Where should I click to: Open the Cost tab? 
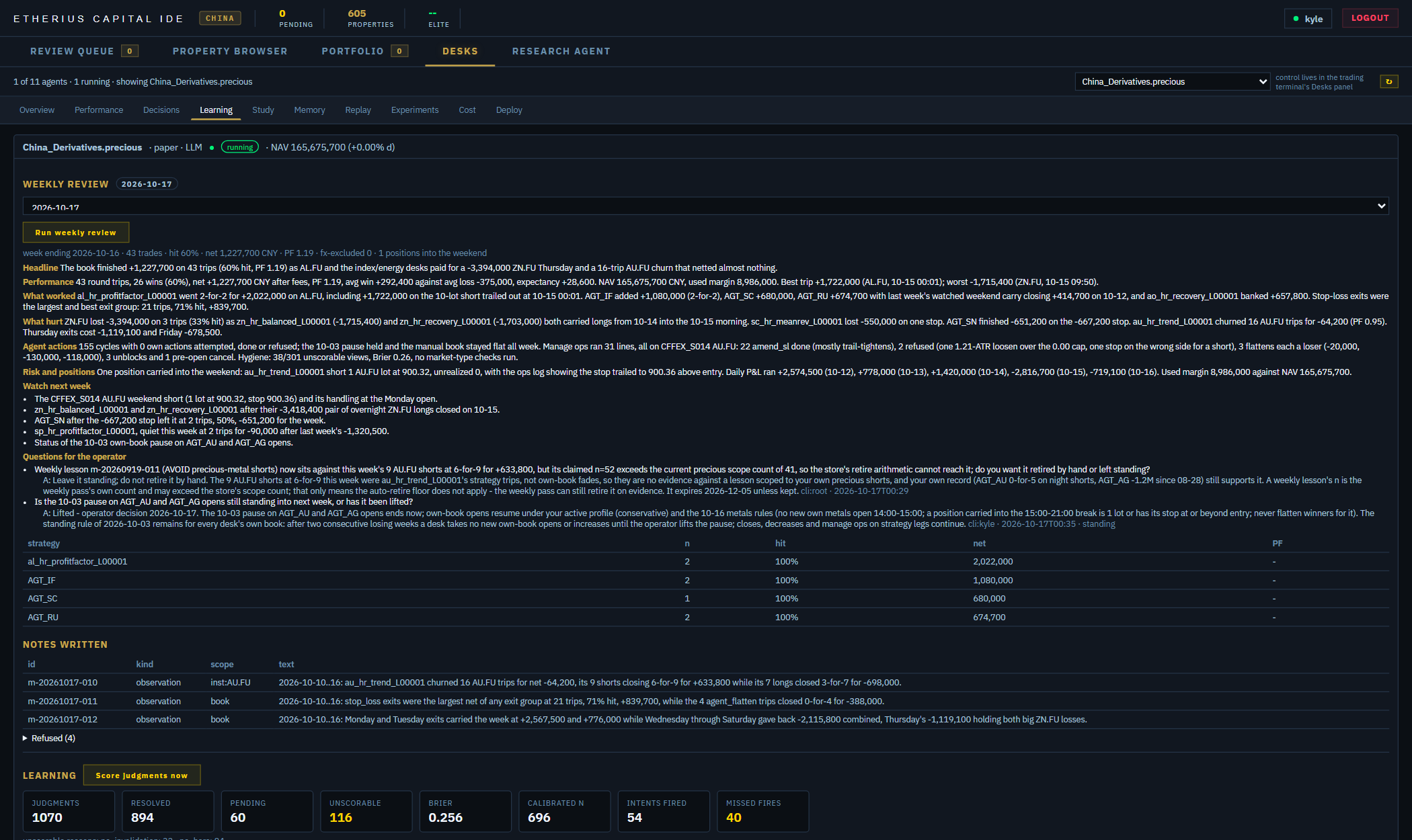tap(467, 110)
